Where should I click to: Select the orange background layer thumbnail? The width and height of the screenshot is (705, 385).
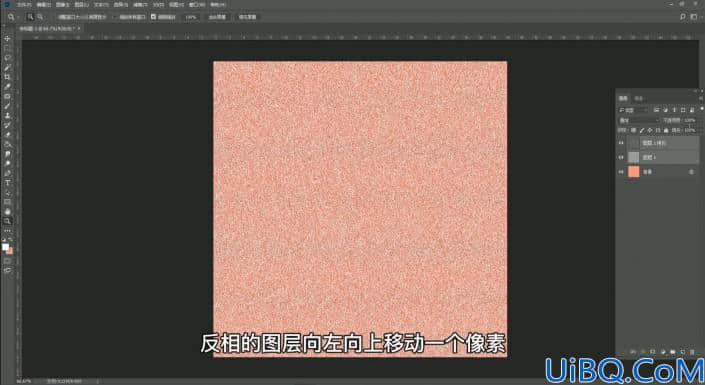click(634, 171)
